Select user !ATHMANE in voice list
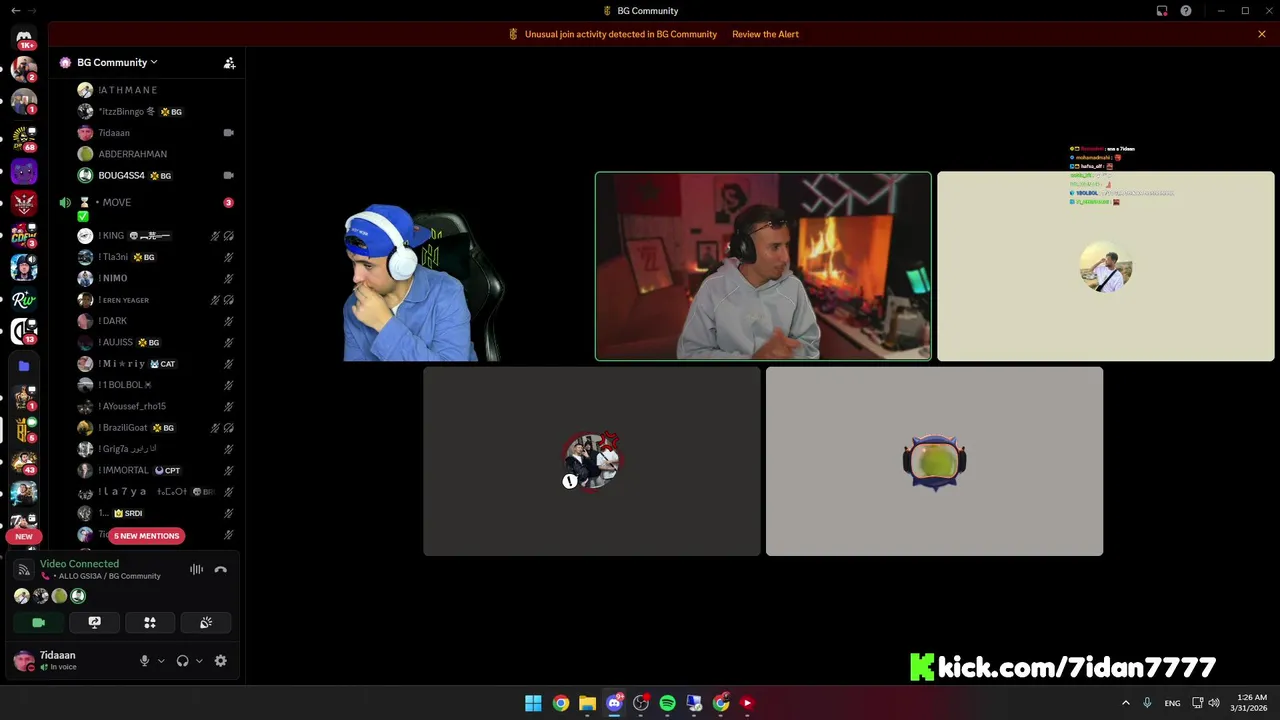1280x720 pixels. coord(158,90)
